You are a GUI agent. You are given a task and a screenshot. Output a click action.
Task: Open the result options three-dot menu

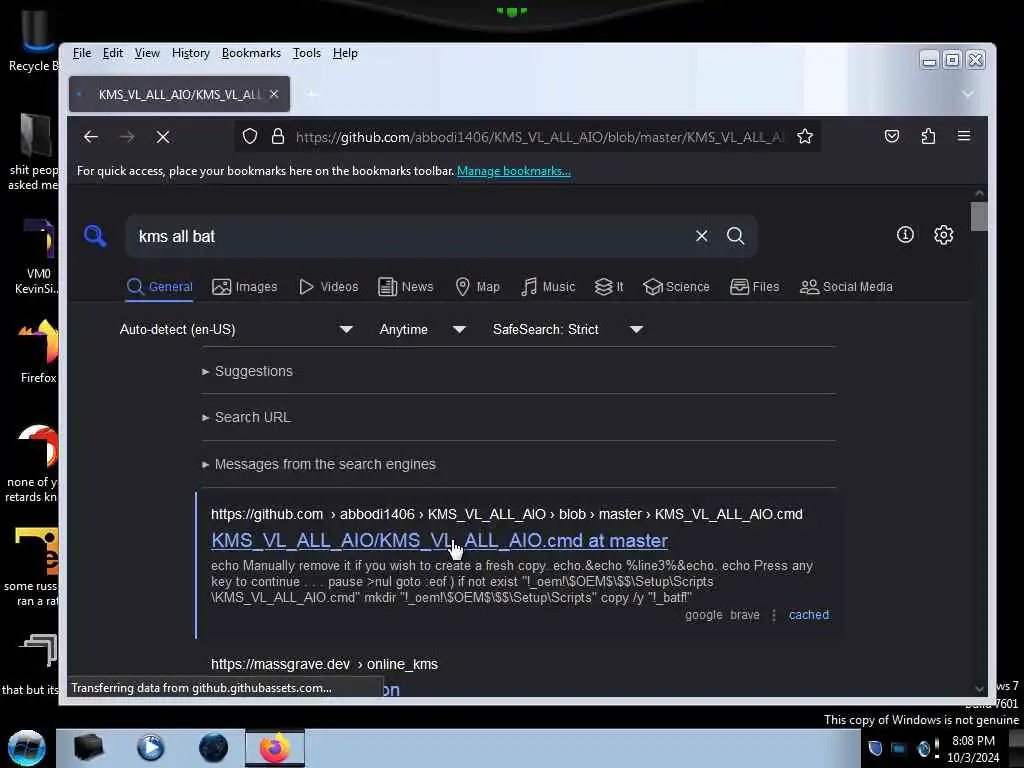774,615
